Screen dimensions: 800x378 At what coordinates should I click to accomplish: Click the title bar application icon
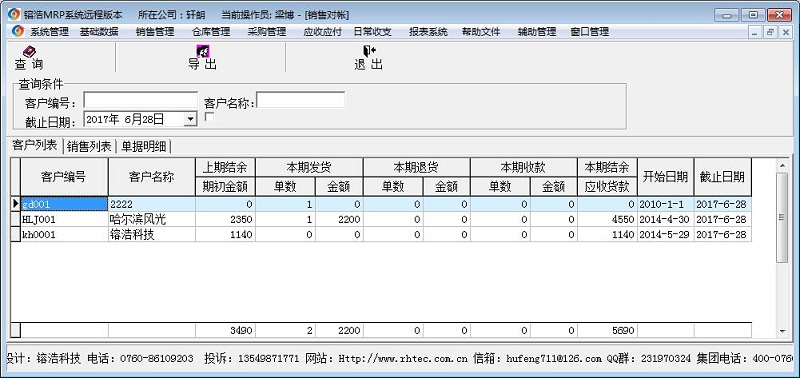tap(14, 14)
